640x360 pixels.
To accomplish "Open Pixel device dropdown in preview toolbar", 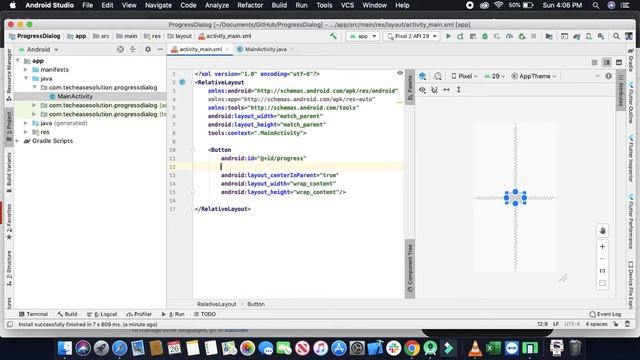I will [x=464, y=76].
